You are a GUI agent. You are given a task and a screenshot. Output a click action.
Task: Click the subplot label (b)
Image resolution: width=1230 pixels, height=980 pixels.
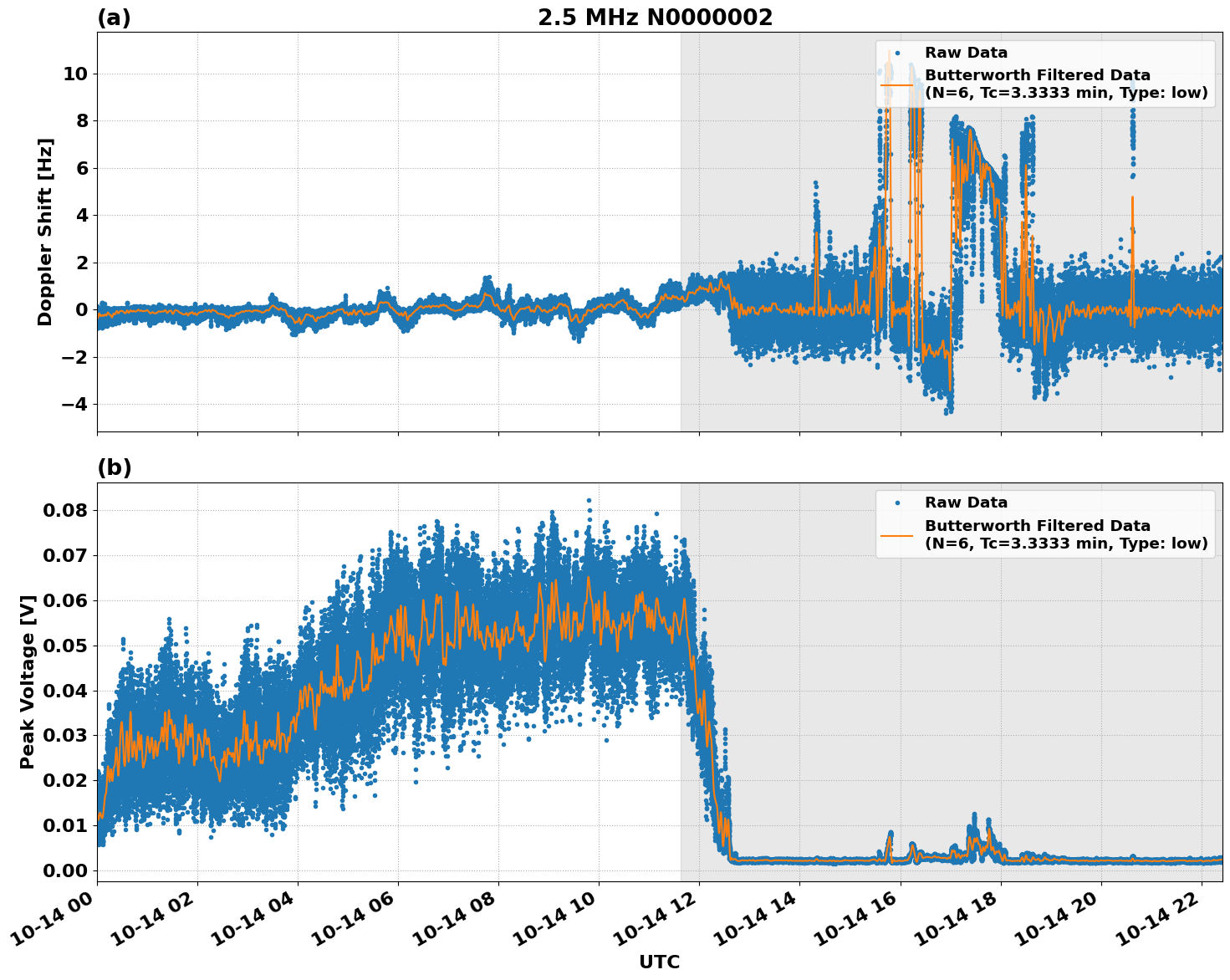point(115,467)
